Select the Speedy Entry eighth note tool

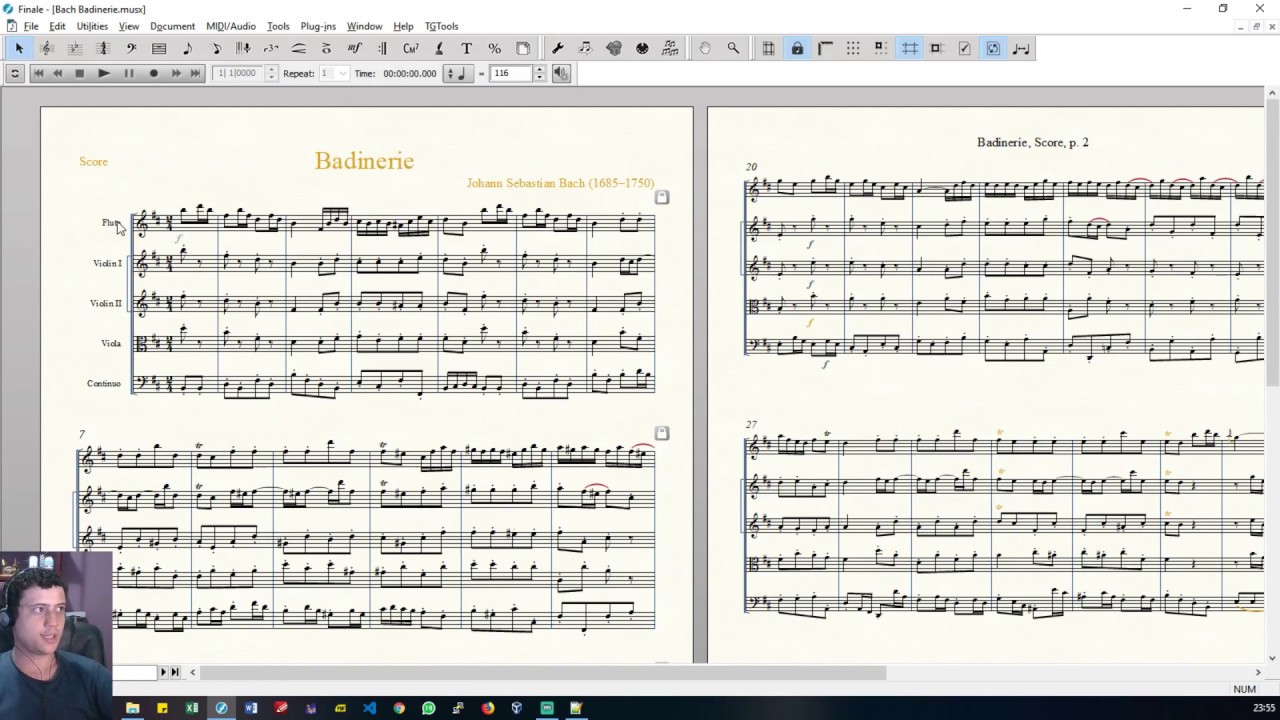pyautogui.click(x=216, y=48)
